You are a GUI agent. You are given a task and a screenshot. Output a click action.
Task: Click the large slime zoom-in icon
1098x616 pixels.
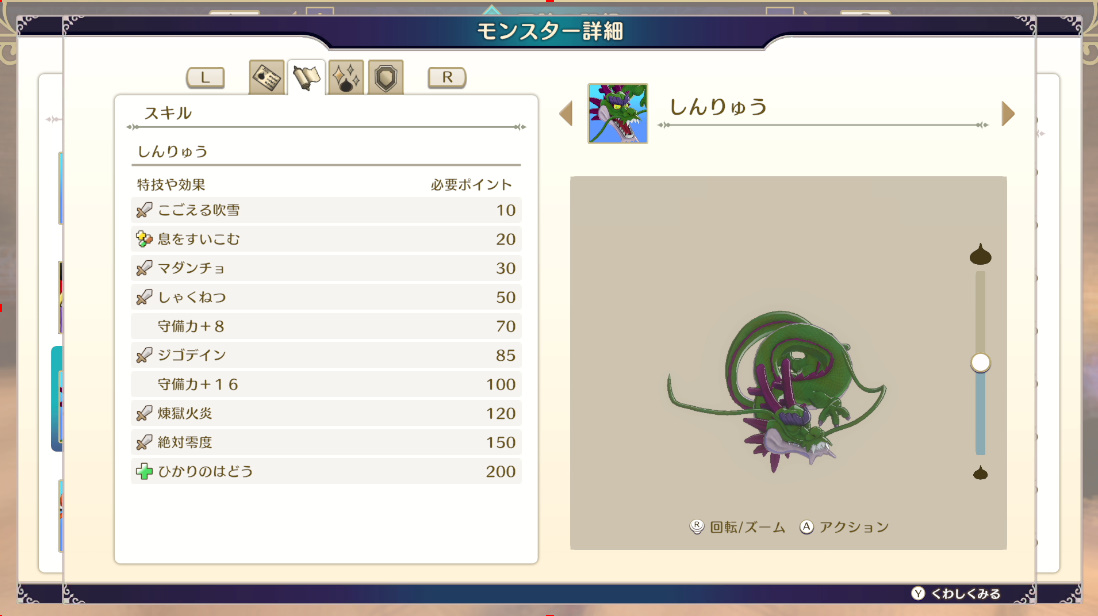[x=980, y=254]
